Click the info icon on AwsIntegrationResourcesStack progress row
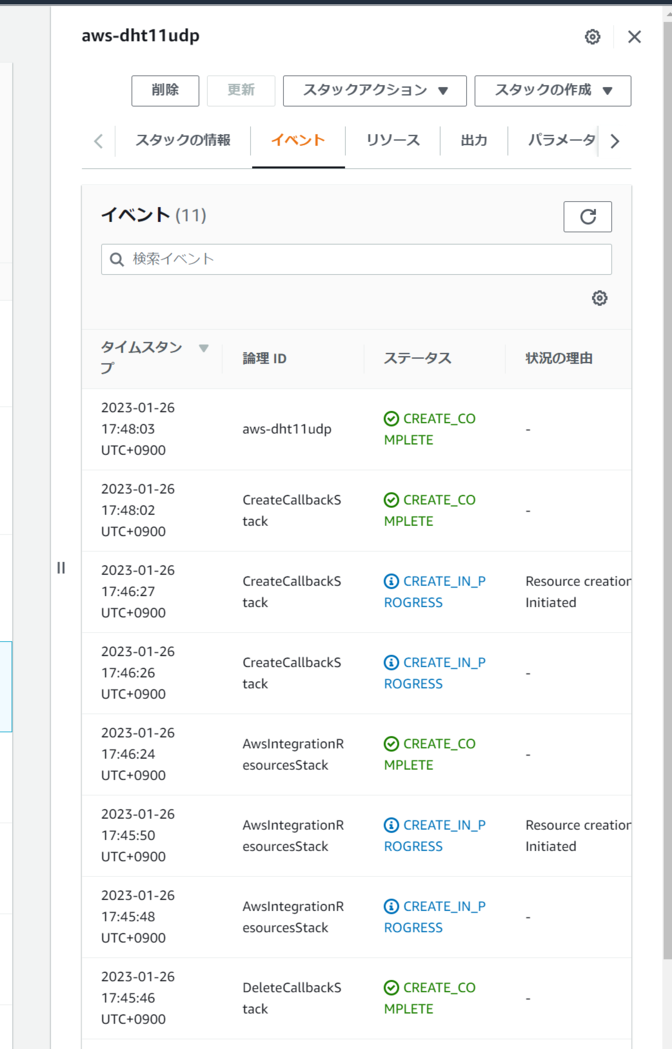The image size is (672, 1049). click(390, 824)
